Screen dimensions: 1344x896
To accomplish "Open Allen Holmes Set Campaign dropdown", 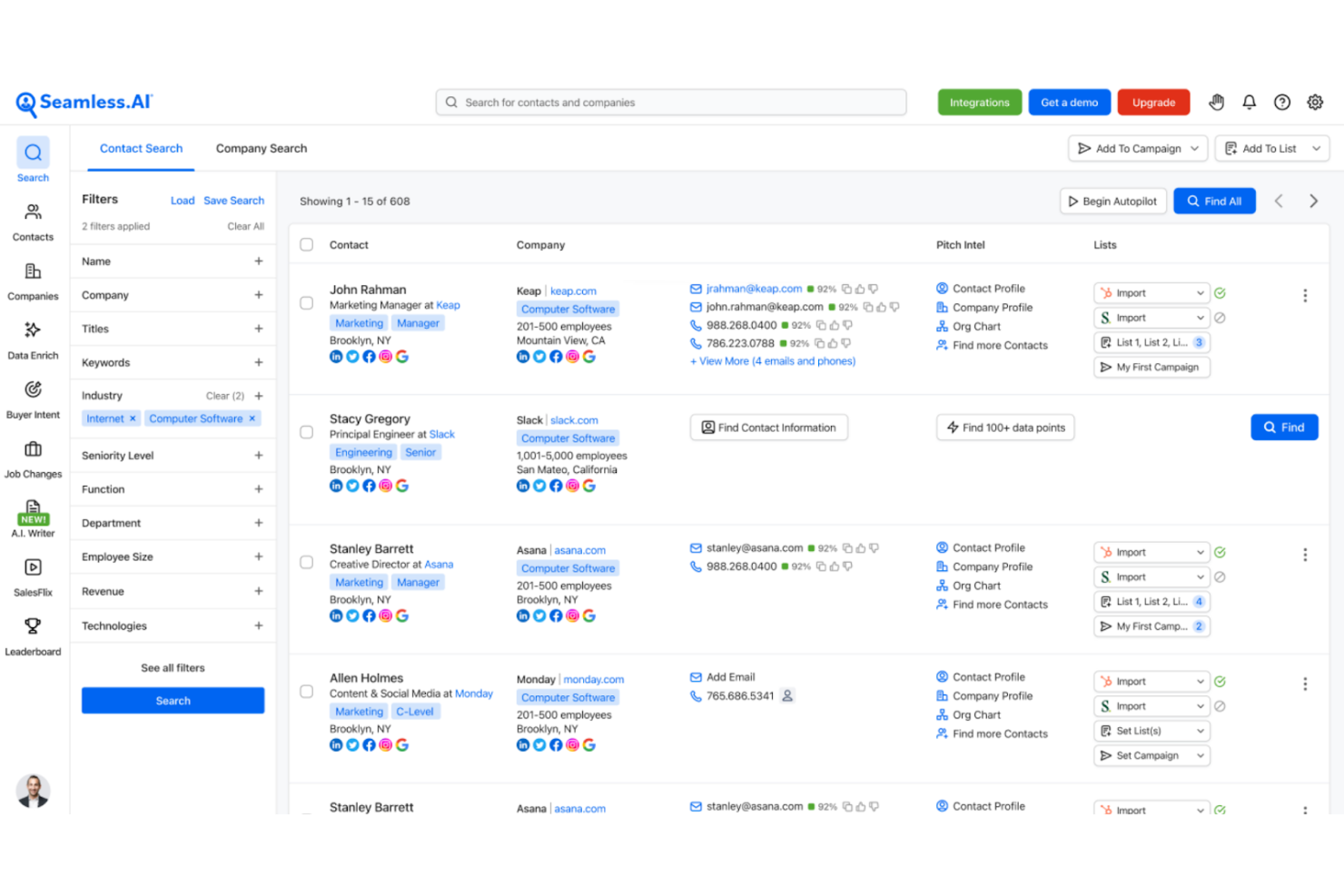I will [1151, 755].
